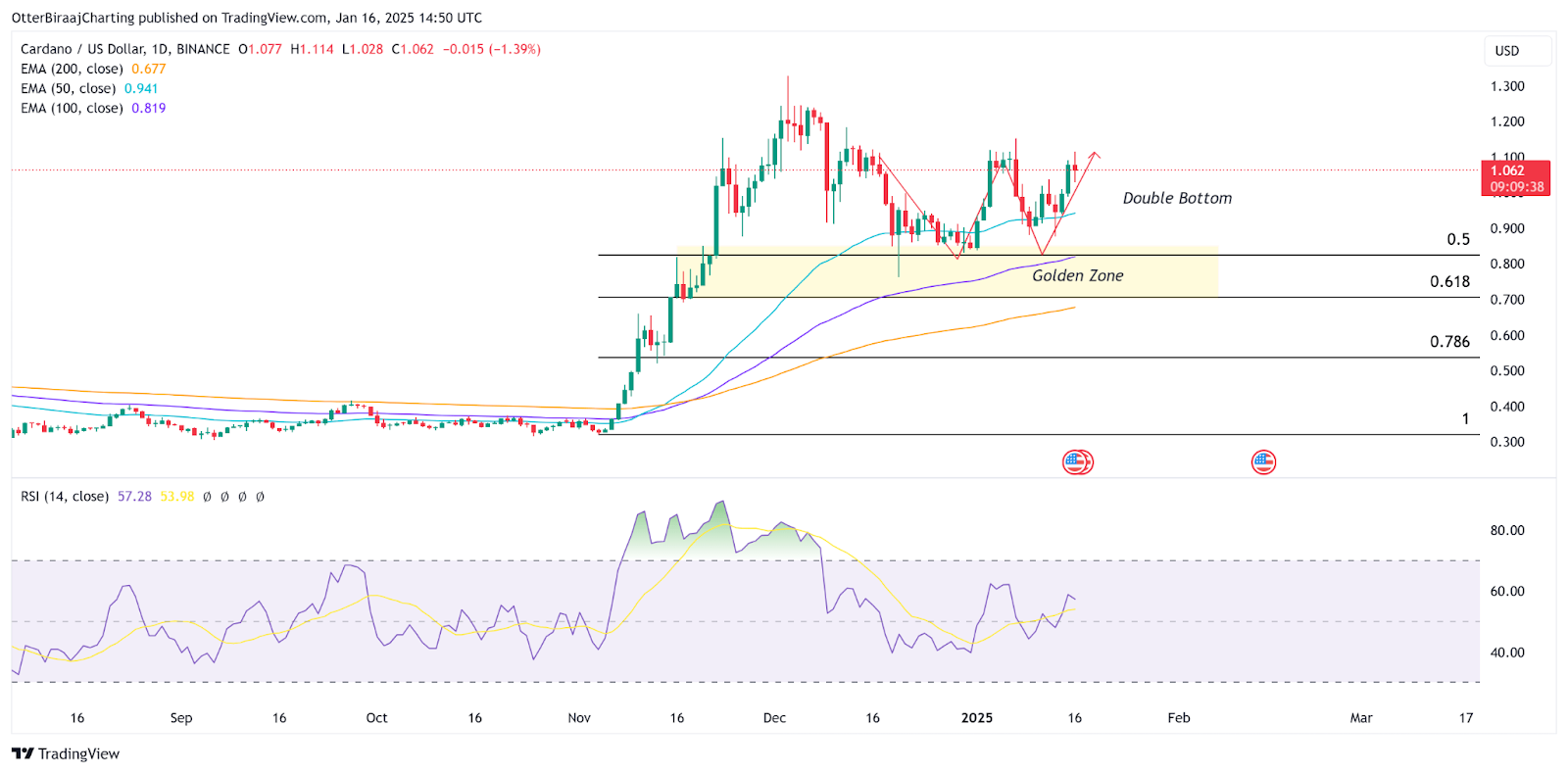This screenshot has height=774, width=1568.
Task: Select the 0.5 Fibonacci level label
Action: (1458, 240)
